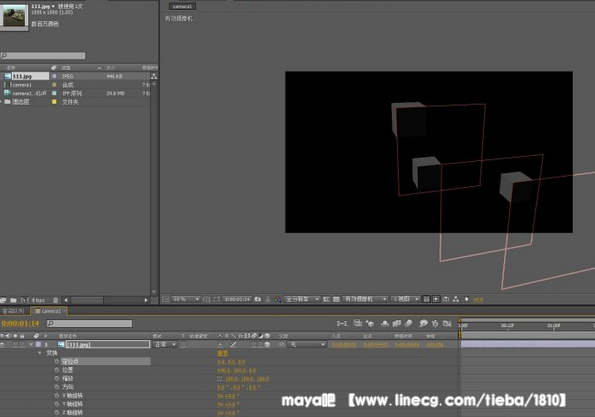The image size is (595, 417).
Task: Click the graph editor icon in timeline
Action: [447, 323]
